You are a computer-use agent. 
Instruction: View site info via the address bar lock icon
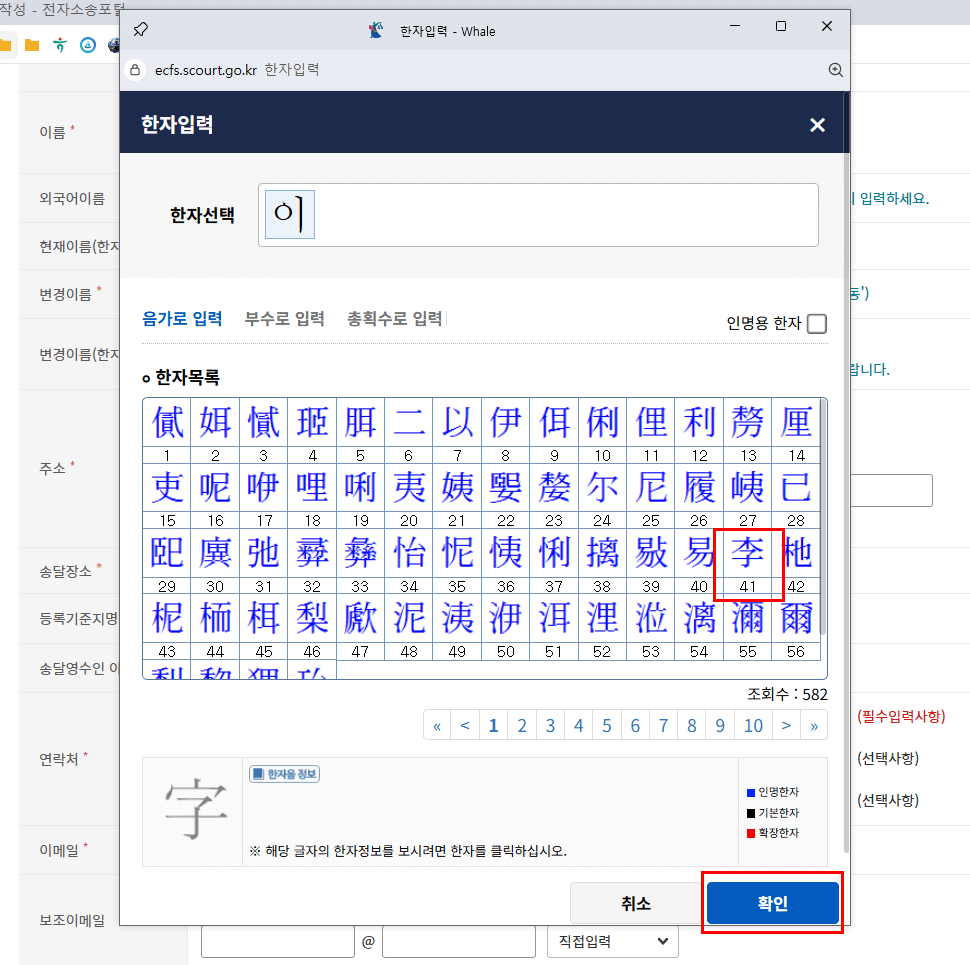pos(135,70)
